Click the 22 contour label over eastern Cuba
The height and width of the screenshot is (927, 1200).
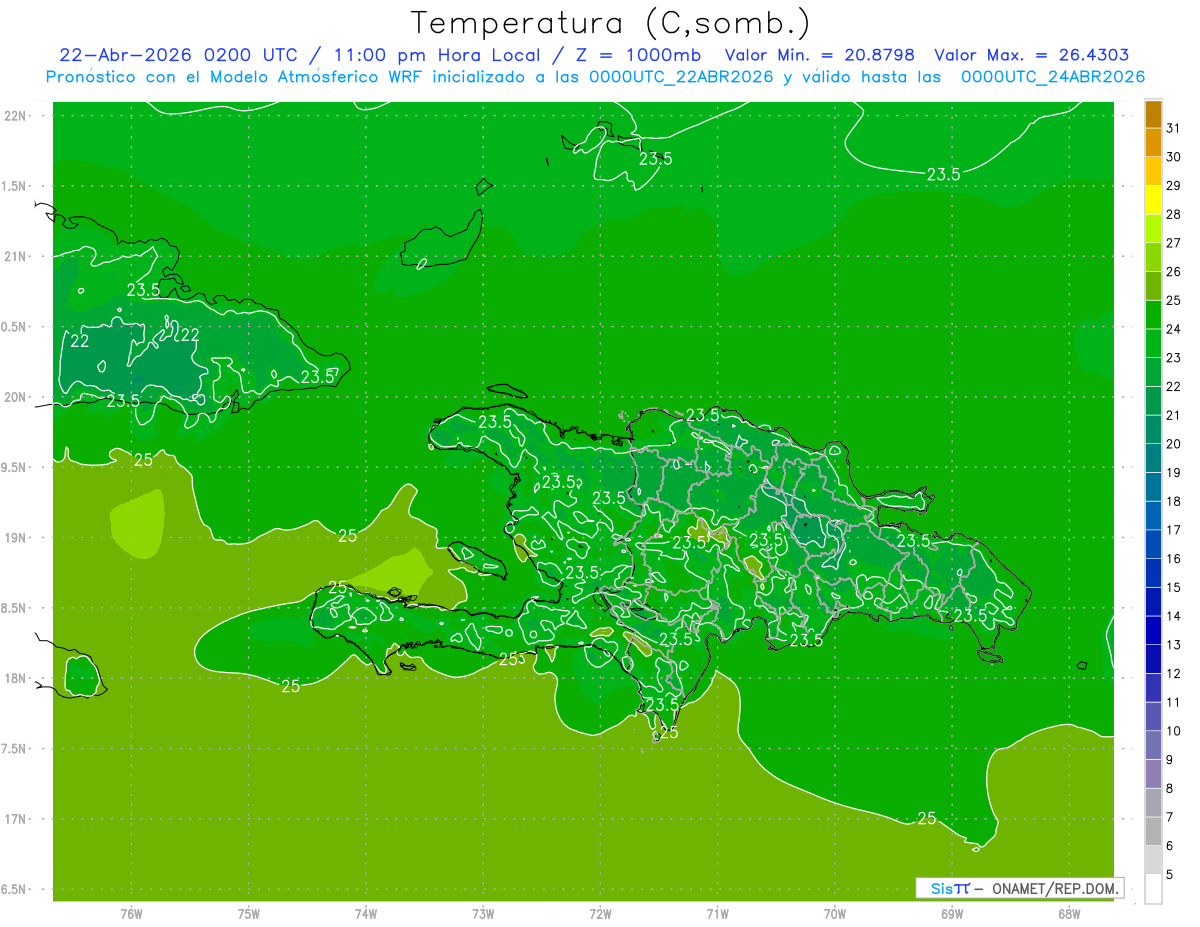(x=189, y=335)
